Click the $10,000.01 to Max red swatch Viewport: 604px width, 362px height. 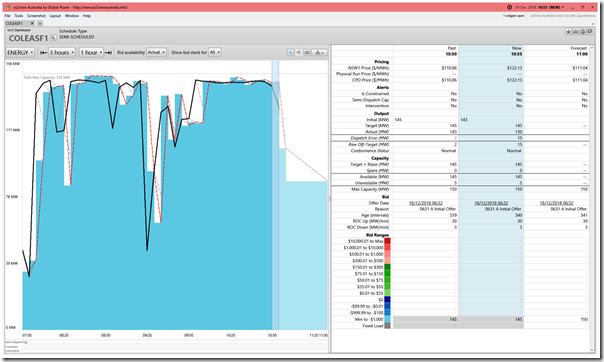[x=388, y=241]
